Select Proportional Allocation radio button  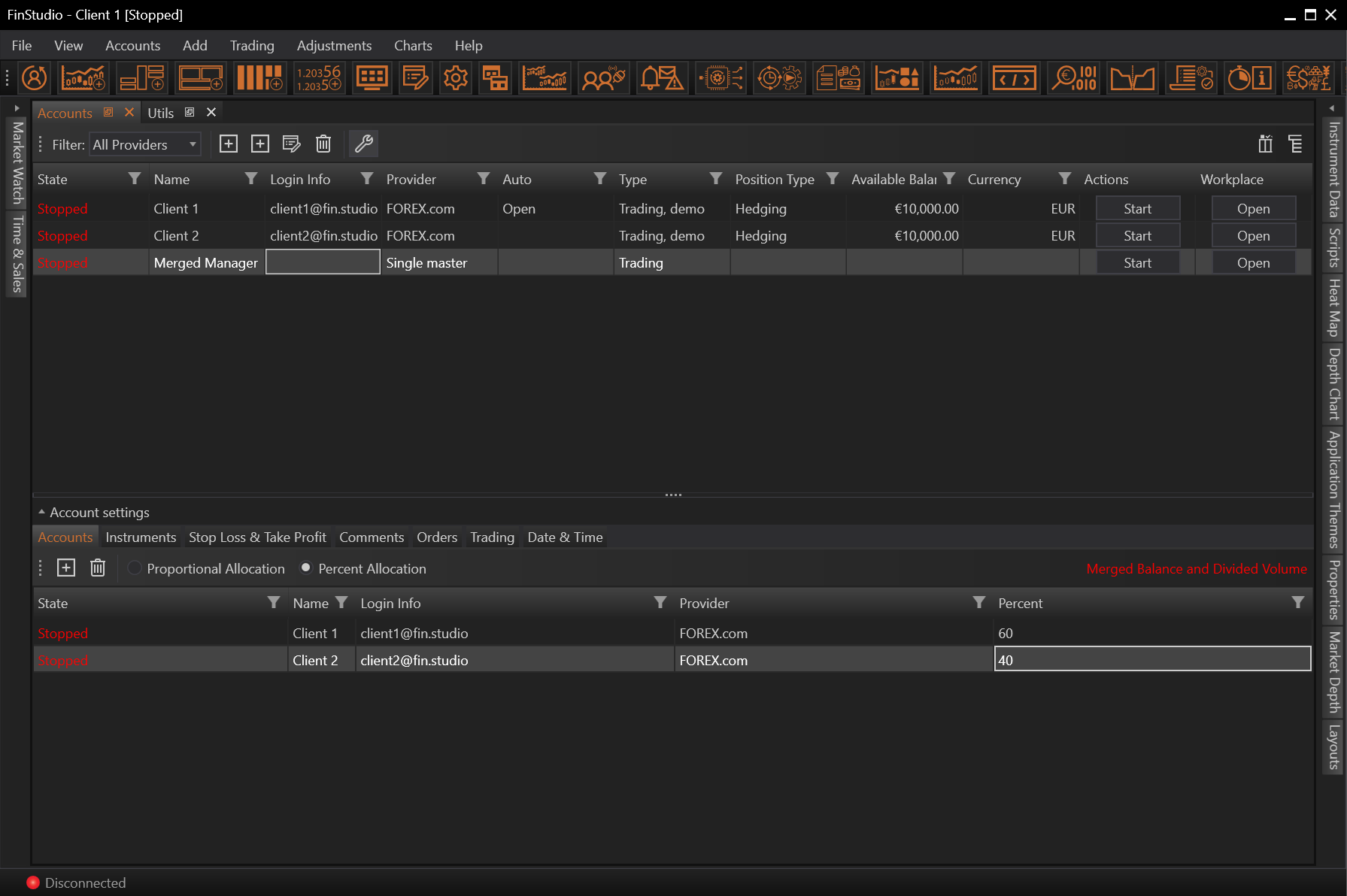135,568
